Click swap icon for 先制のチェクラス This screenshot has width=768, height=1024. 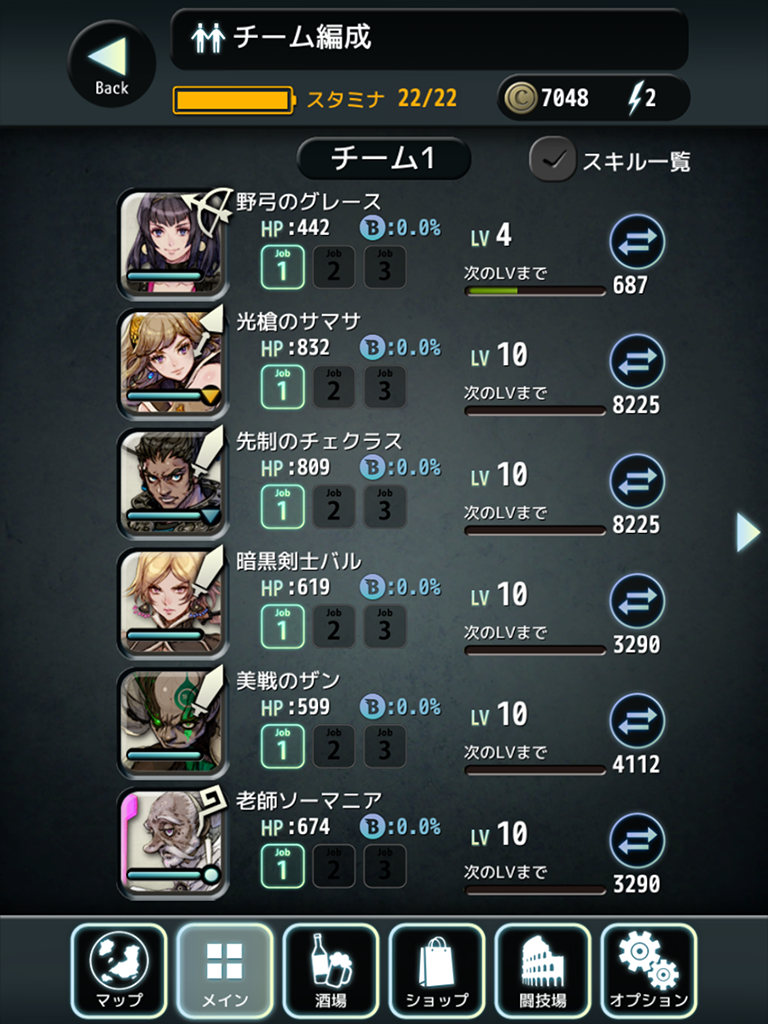click(x=637, y=481)
